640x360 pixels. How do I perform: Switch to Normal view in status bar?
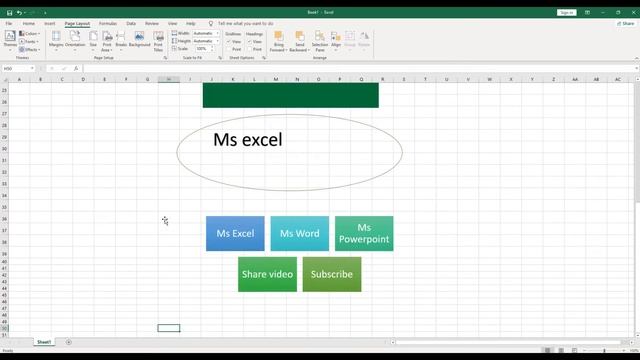click(x=548, y=351)
